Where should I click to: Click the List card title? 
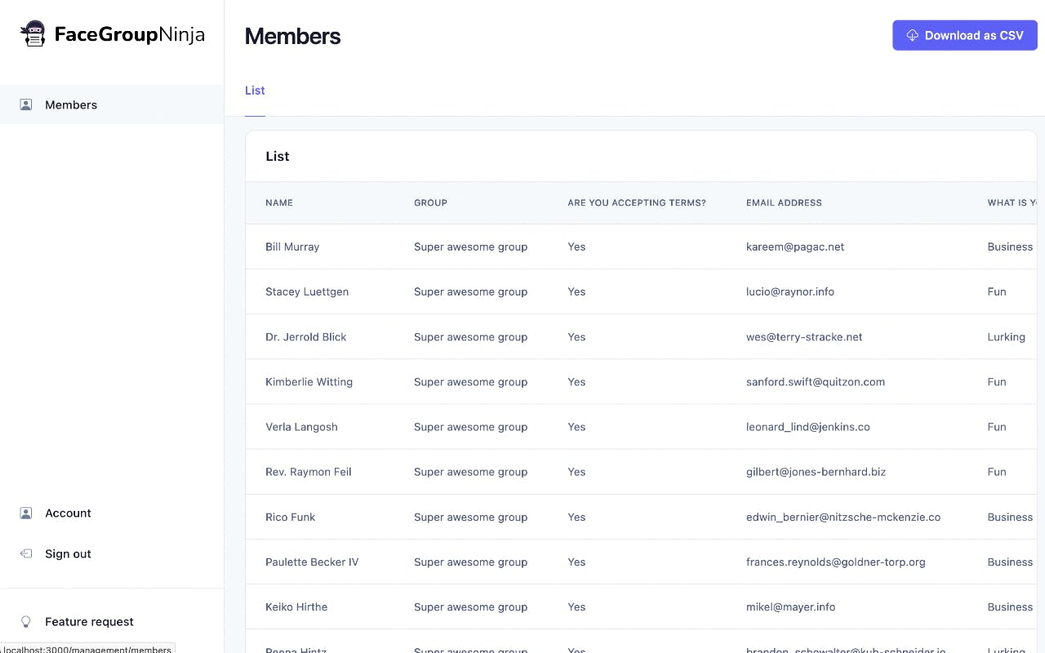coord(277,156)
